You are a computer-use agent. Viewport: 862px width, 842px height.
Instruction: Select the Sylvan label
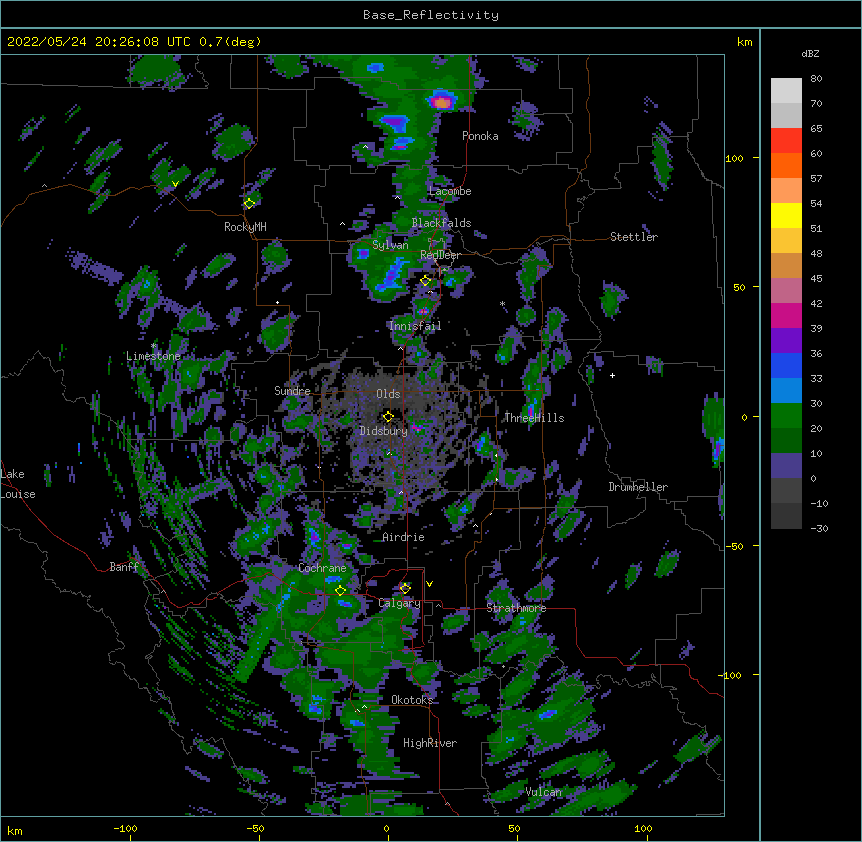tap(390, 245)
